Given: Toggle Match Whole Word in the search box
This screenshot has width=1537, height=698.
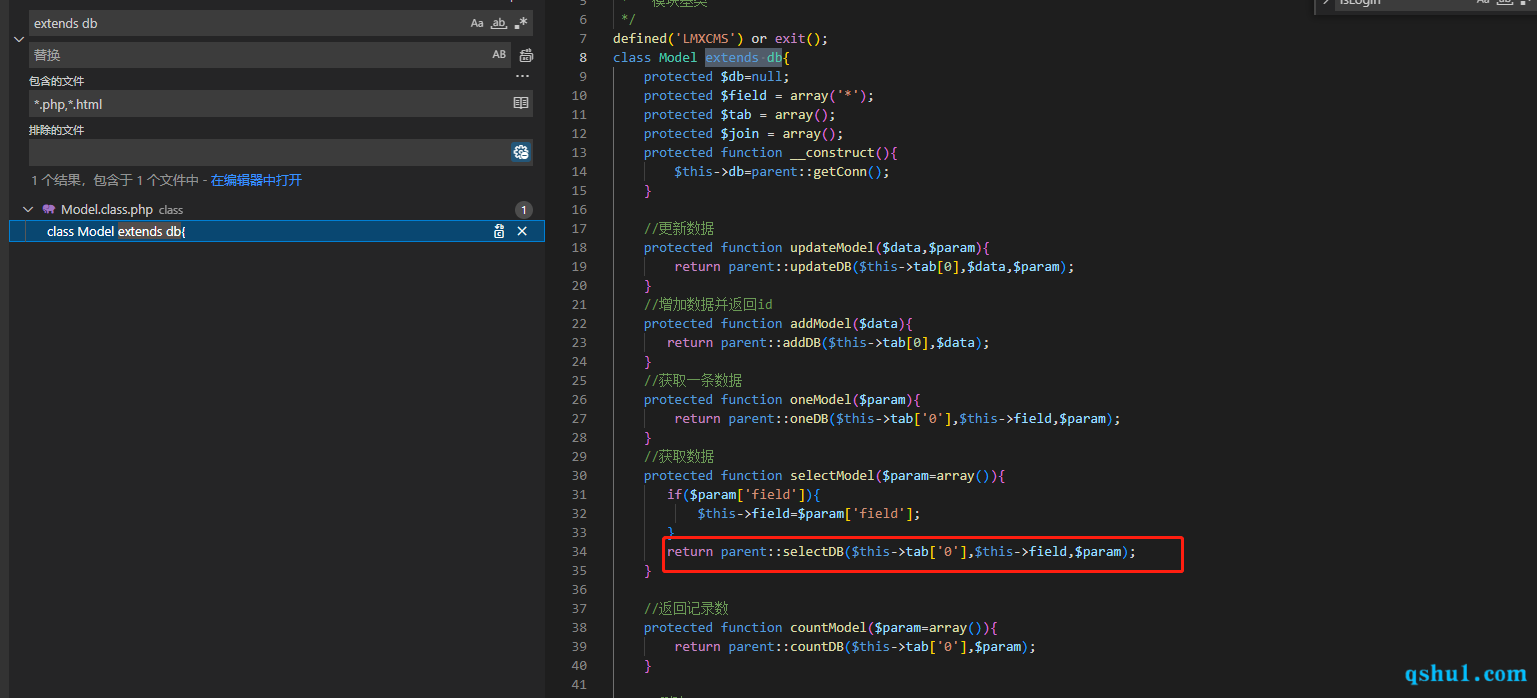Looking at the screenshot, I should click(x=499, y=23).
